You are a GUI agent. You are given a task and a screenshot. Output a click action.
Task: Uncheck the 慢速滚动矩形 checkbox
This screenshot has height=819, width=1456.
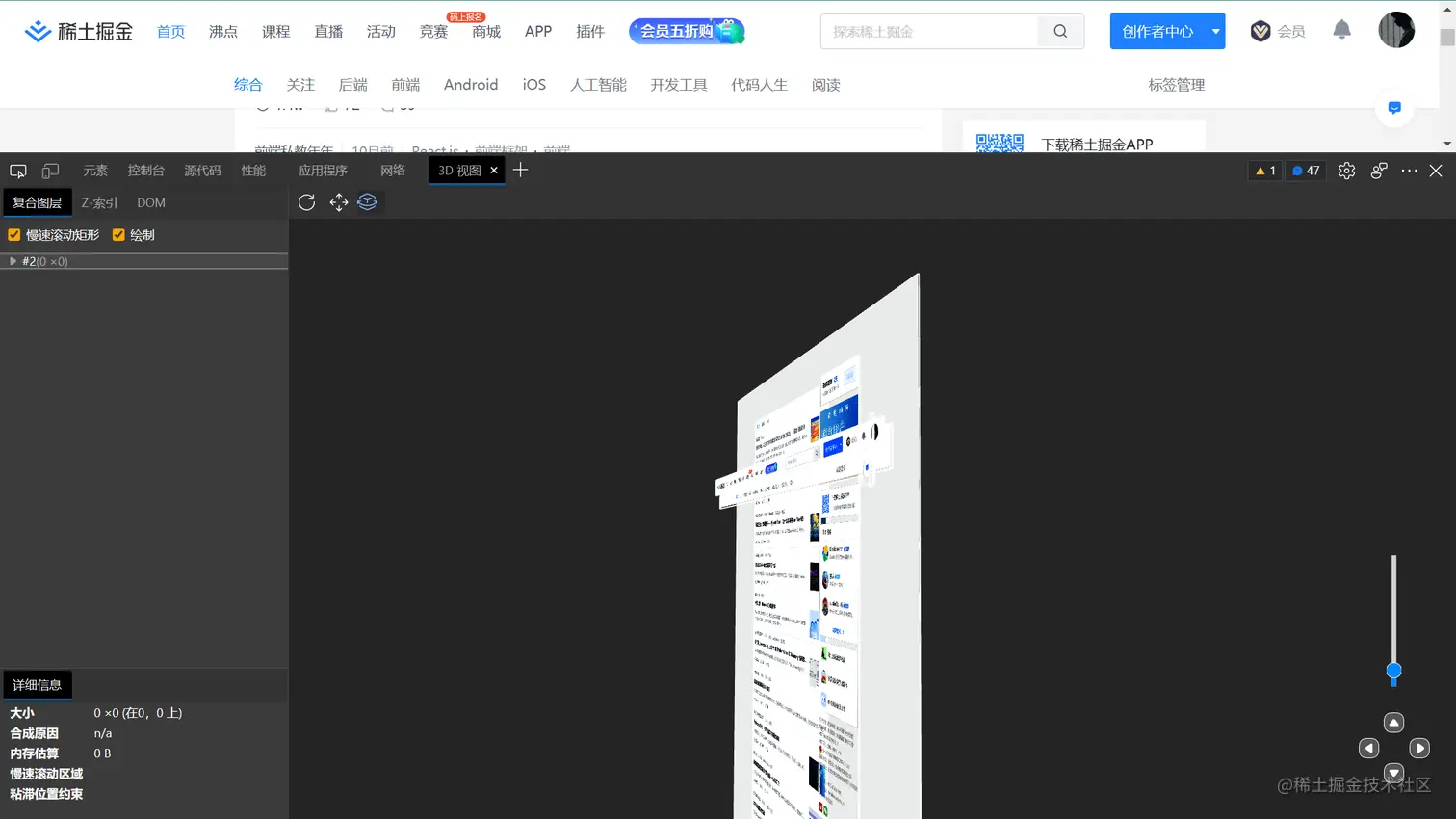[13, 234]
